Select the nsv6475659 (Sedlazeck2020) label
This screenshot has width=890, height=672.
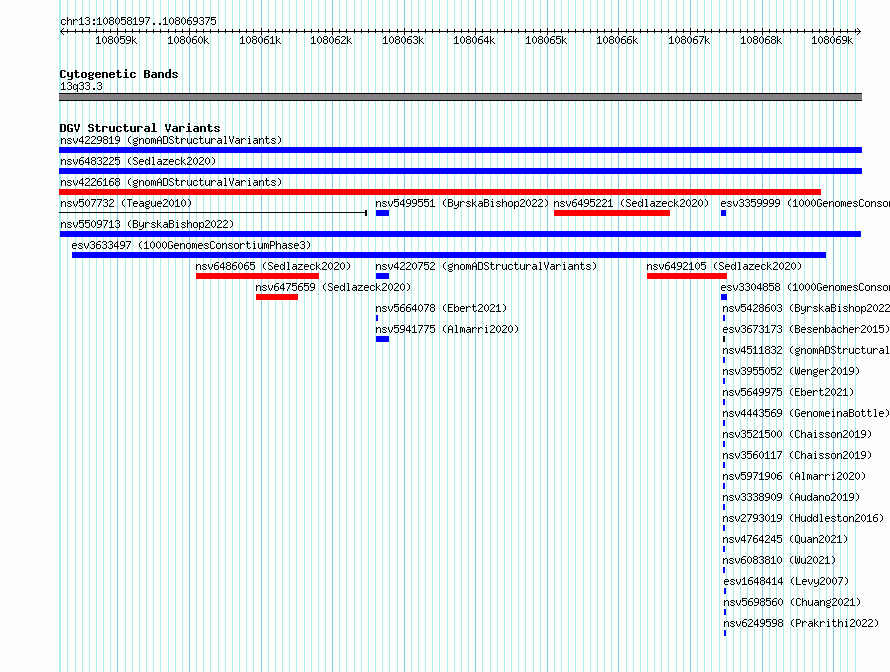[333, 287]
